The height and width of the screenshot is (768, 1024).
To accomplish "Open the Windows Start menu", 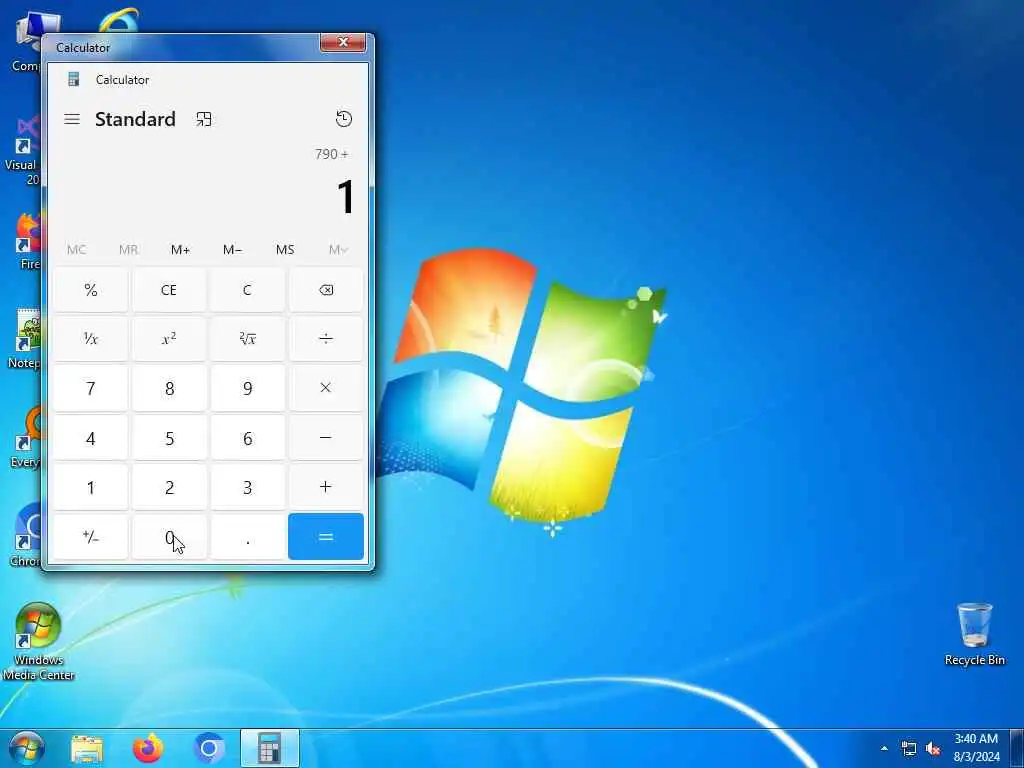I will 26,748.
